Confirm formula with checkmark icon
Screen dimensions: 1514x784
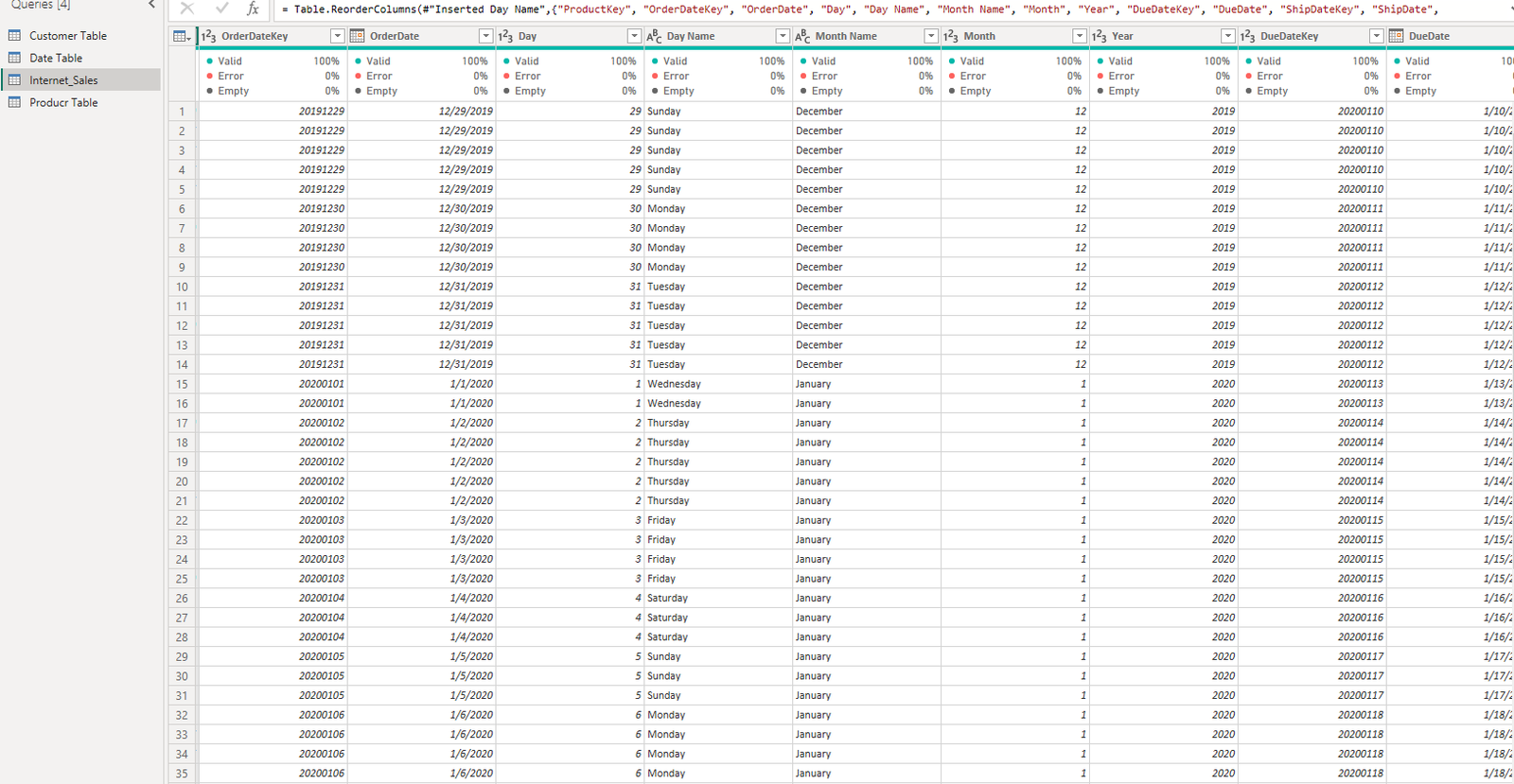(x=221, y=9)
